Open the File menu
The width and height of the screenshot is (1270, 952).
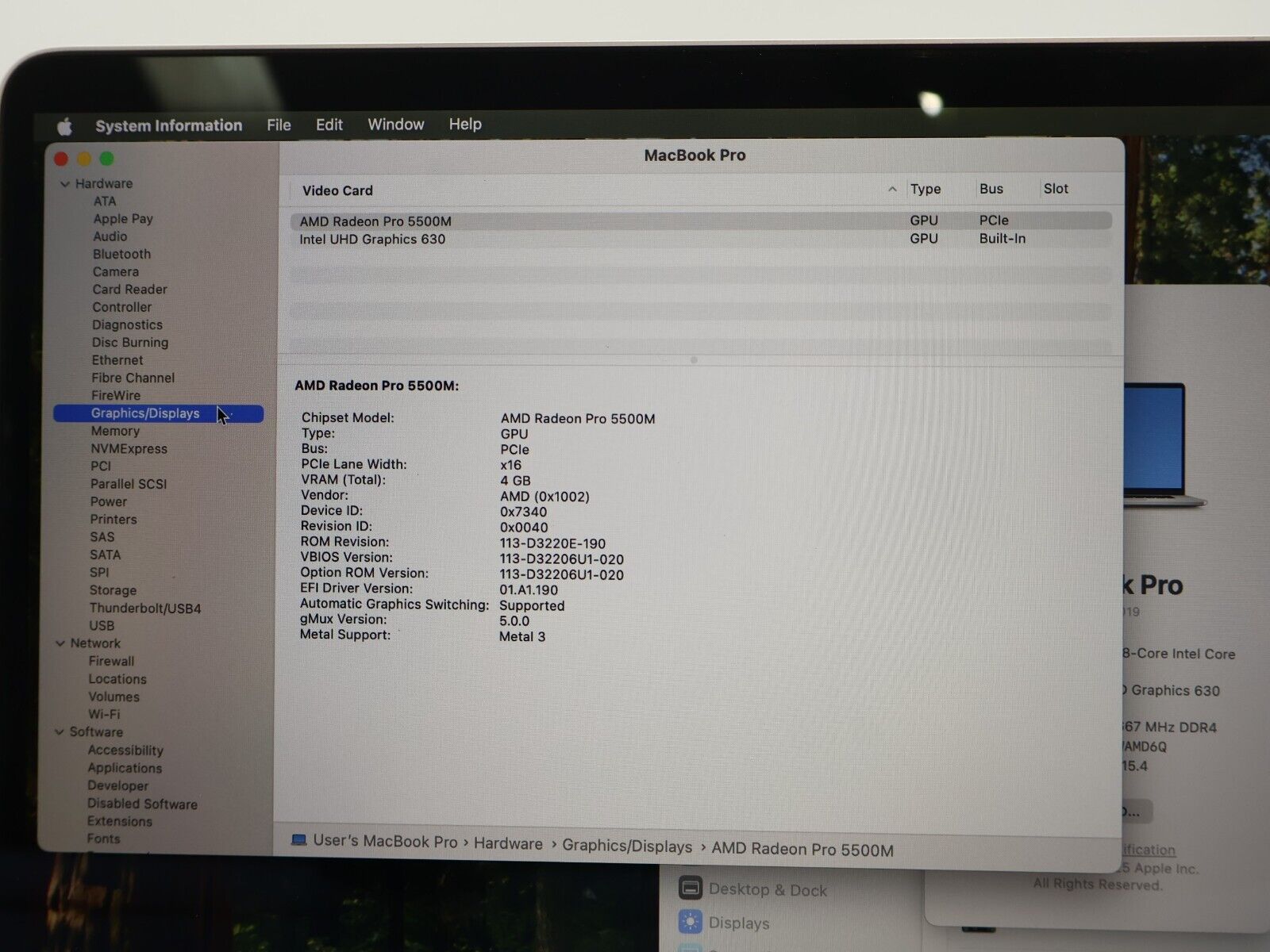point(279,125)
